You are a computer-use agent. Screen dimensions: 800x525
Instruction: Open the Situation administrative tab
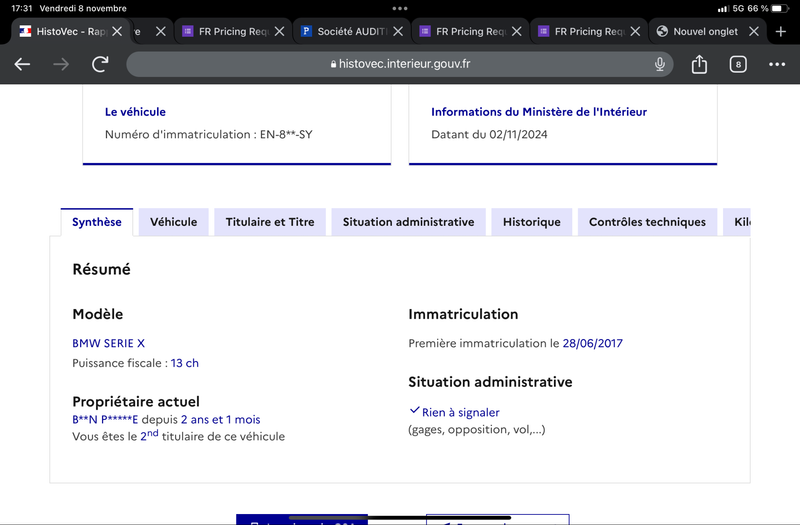point(408,222)
